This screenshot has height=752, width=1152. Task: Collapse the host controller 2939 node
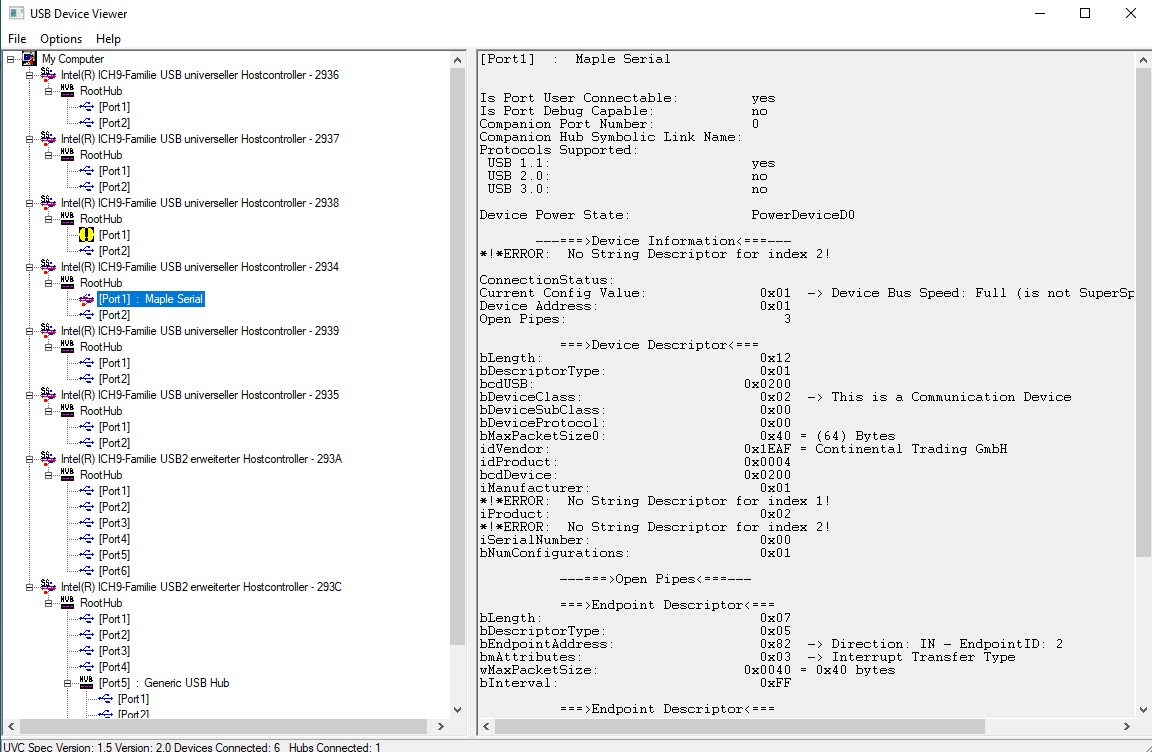pos(29,330)
